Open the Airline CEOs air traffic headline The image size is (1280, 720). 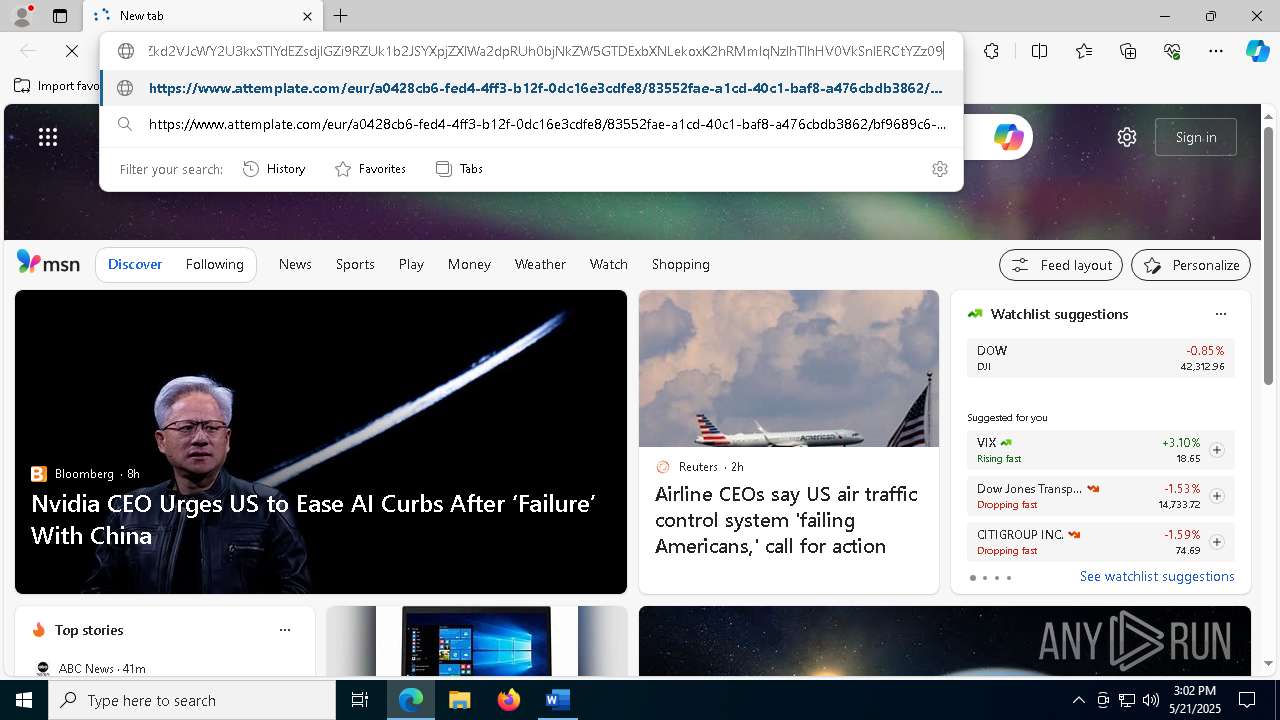[x=786, y=520]
